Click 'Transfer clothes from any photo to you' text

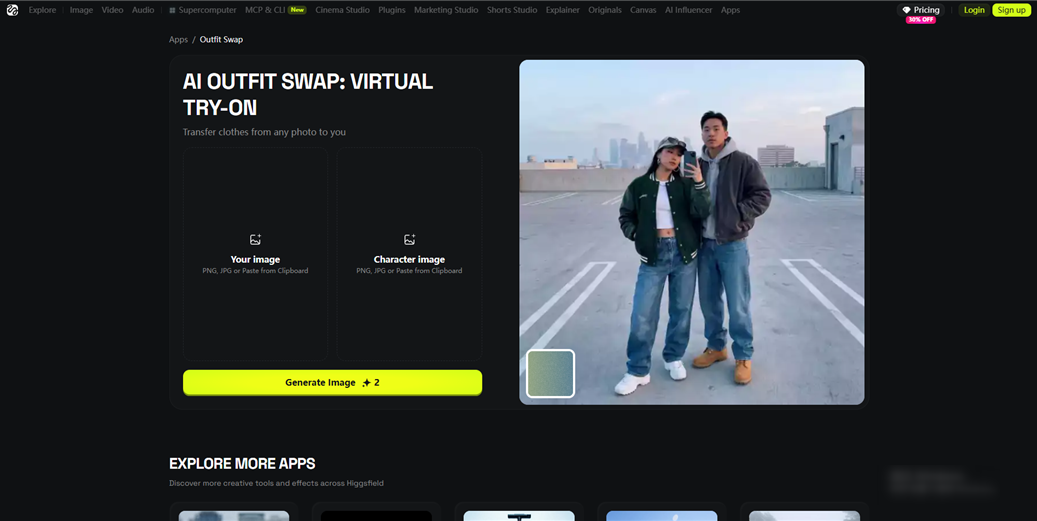[x=265, y=132]
